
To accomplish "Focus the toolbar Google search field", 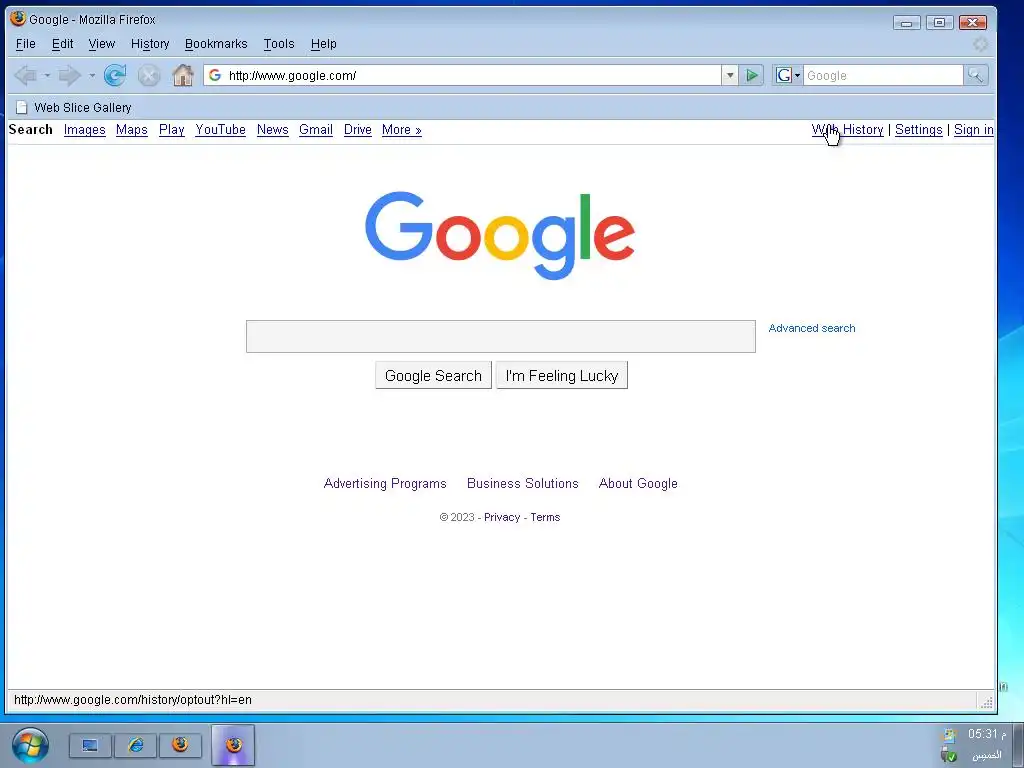I will (882, 76).
